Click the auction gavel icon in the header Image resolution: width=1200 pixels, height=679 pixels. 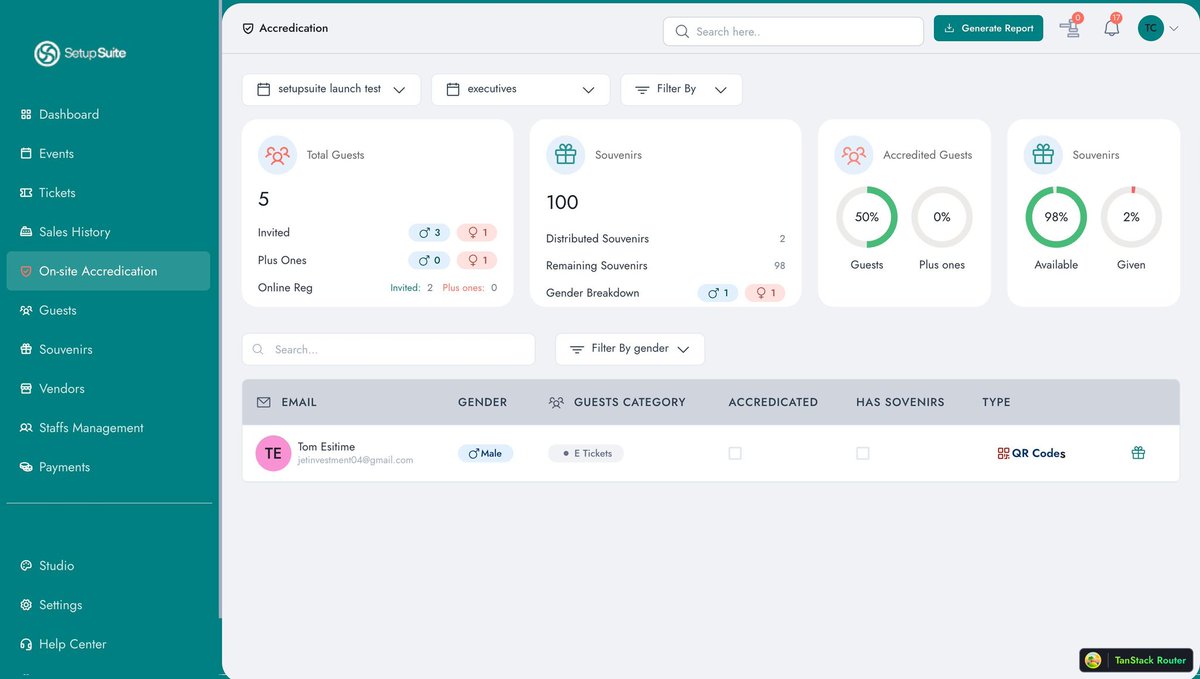pyautogui.click(x=1070, y=30)
